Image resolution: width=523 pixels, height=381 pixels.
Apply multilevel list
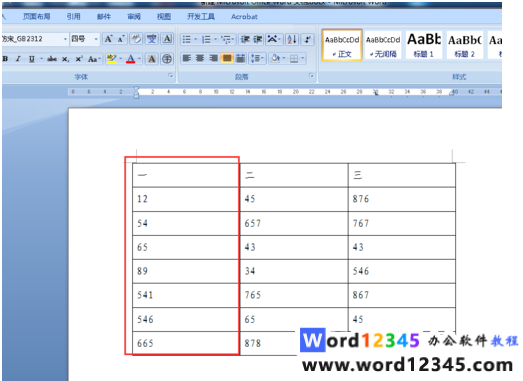[226, 40]
